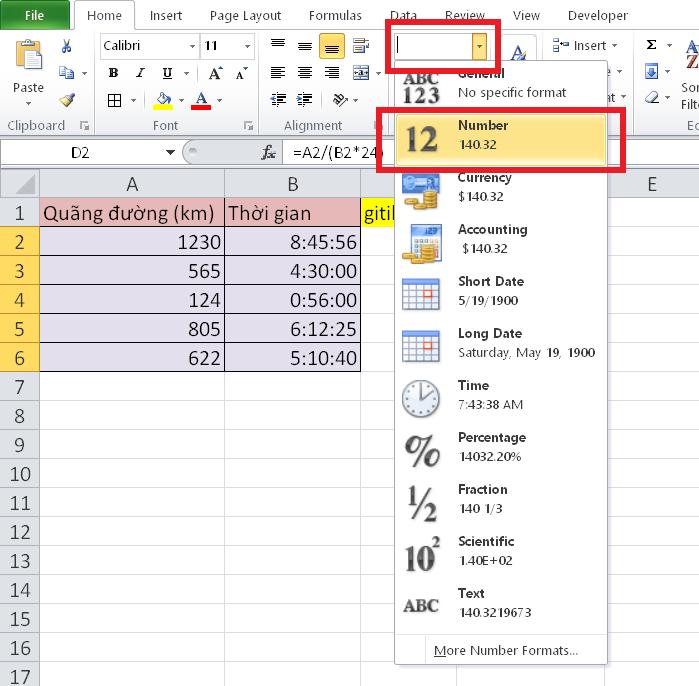Expand the Name Box dropdown arrow
Screen dimensions: 699x686
click(x=170, y=153)
